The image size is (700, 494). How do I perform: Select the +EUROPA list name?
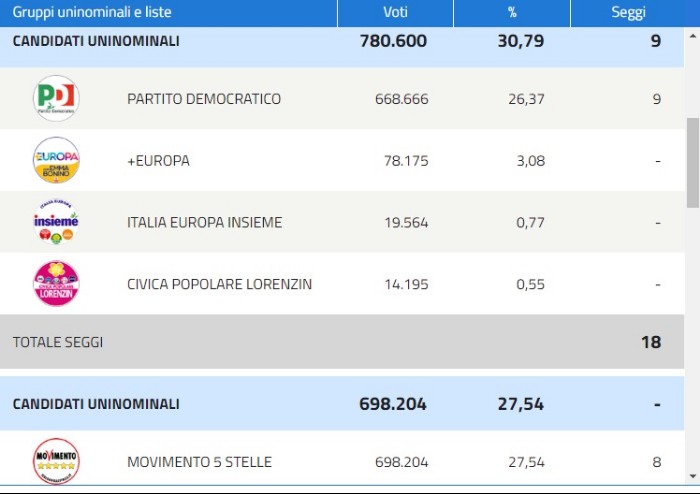click(x=158, y=161)
